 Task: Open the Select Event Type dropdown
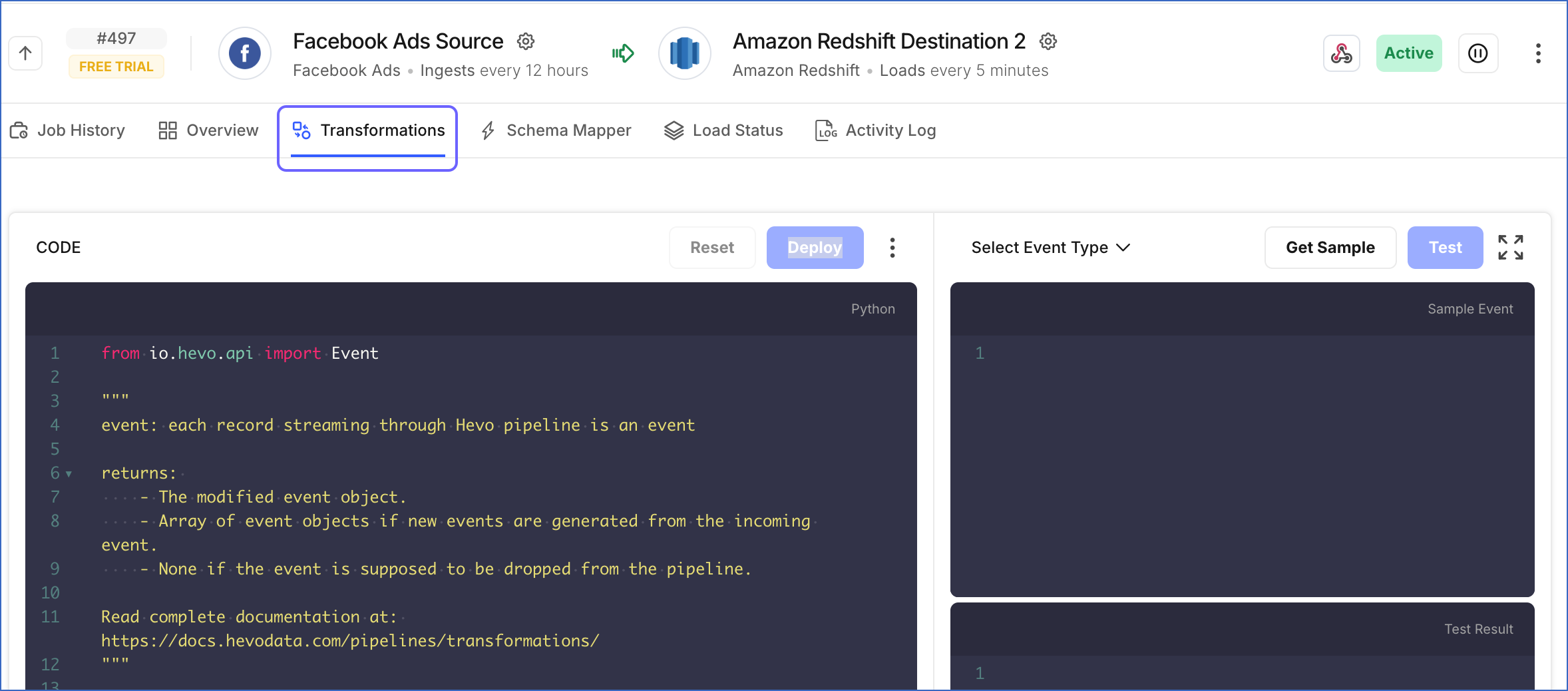[1051, 248]
